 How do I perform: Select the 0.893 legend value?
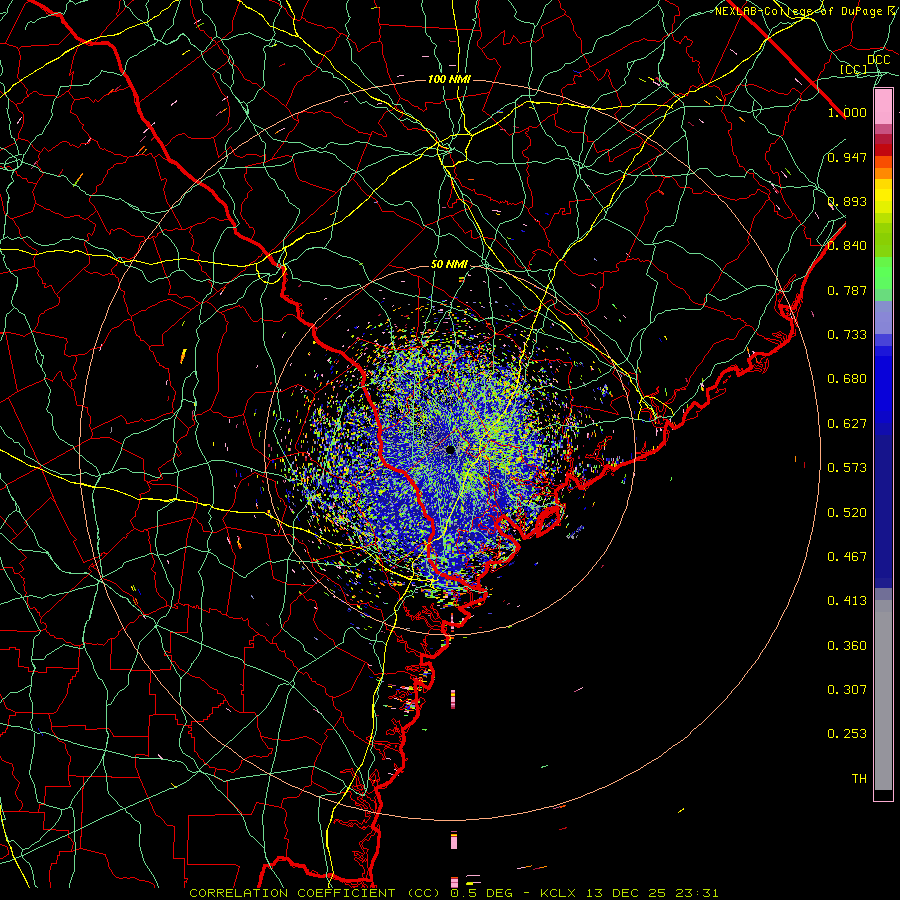pyautogui.click(x=847, y=201)
